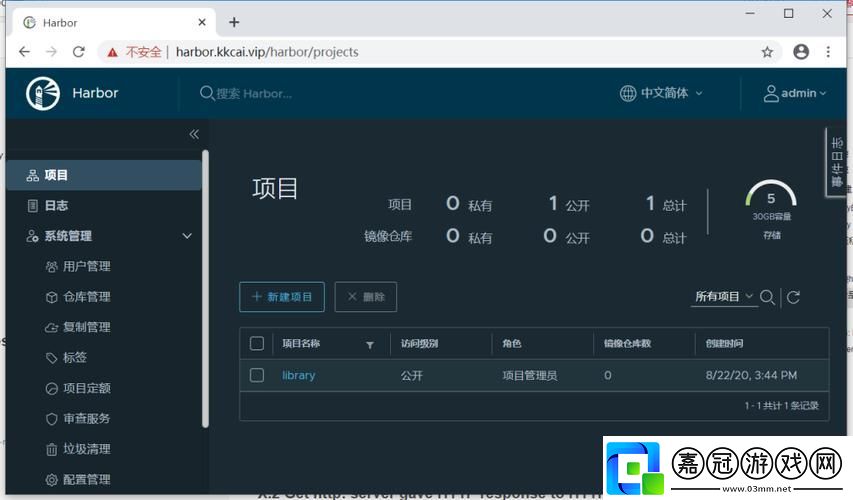Click the 审查服务 shield icon
853x500 pixels.
(51, 419)
